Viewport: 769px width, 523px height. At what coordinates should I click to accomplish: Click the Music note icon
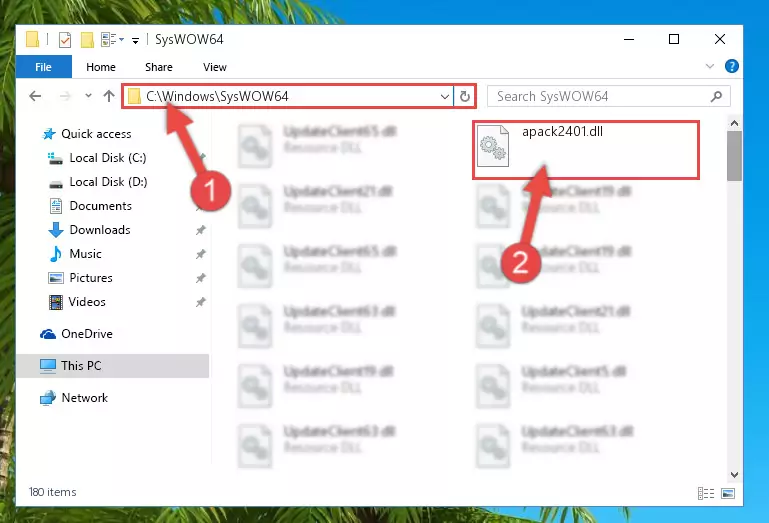55,254
